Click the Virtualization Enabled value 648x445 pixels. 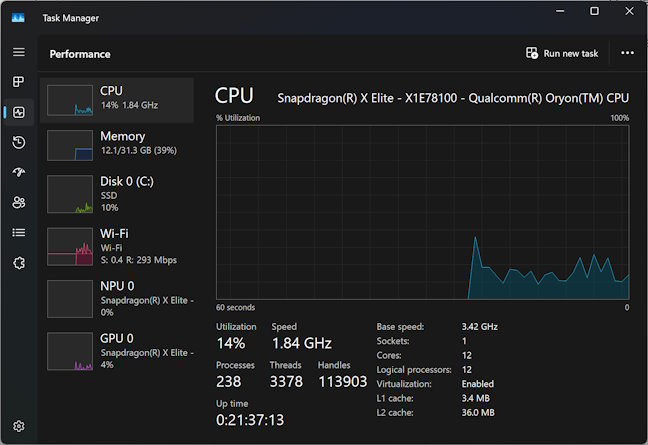point(477,384)
